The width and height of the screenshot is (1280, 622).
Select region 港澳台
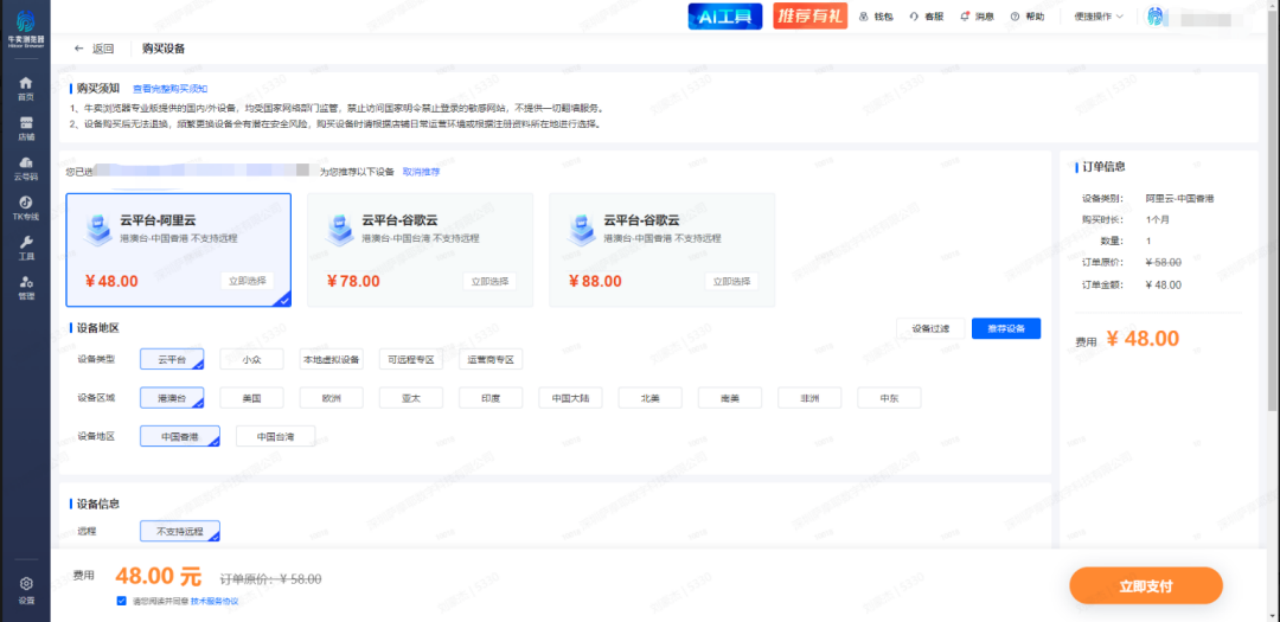coord(172,398)
